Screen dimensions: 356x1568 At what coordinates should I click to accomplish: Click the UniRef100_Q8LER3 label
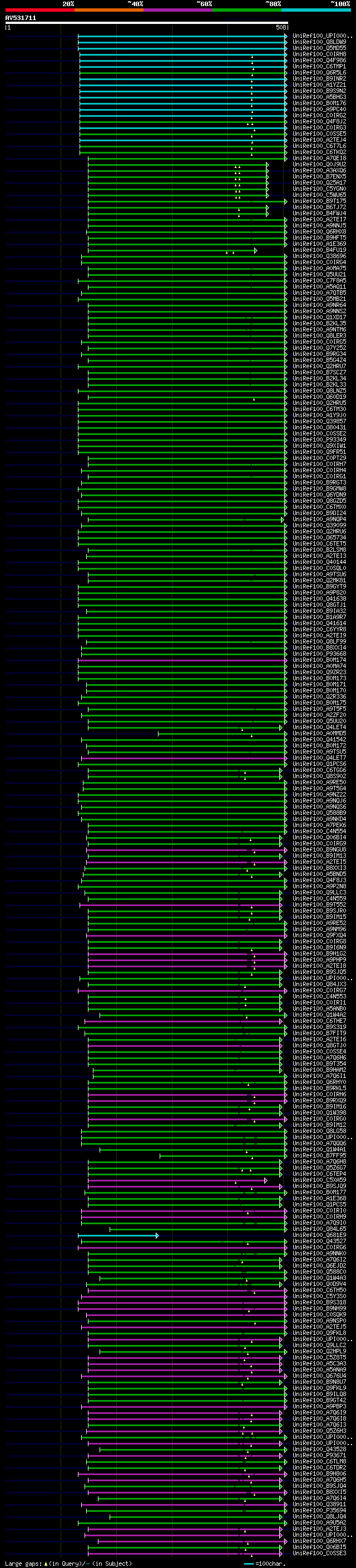point(319,336)
